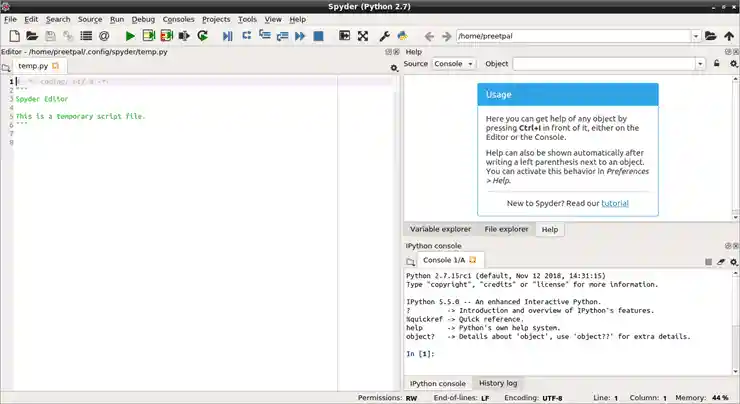Clear console with the eraser icon
The image size is (740, 404).
point(720,261)
